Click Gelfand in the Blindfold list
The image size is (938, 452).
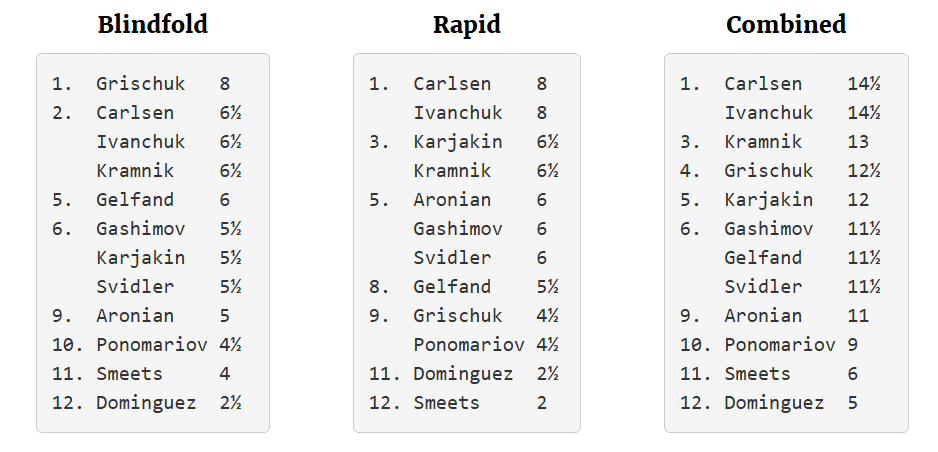[x=135, y=200]
